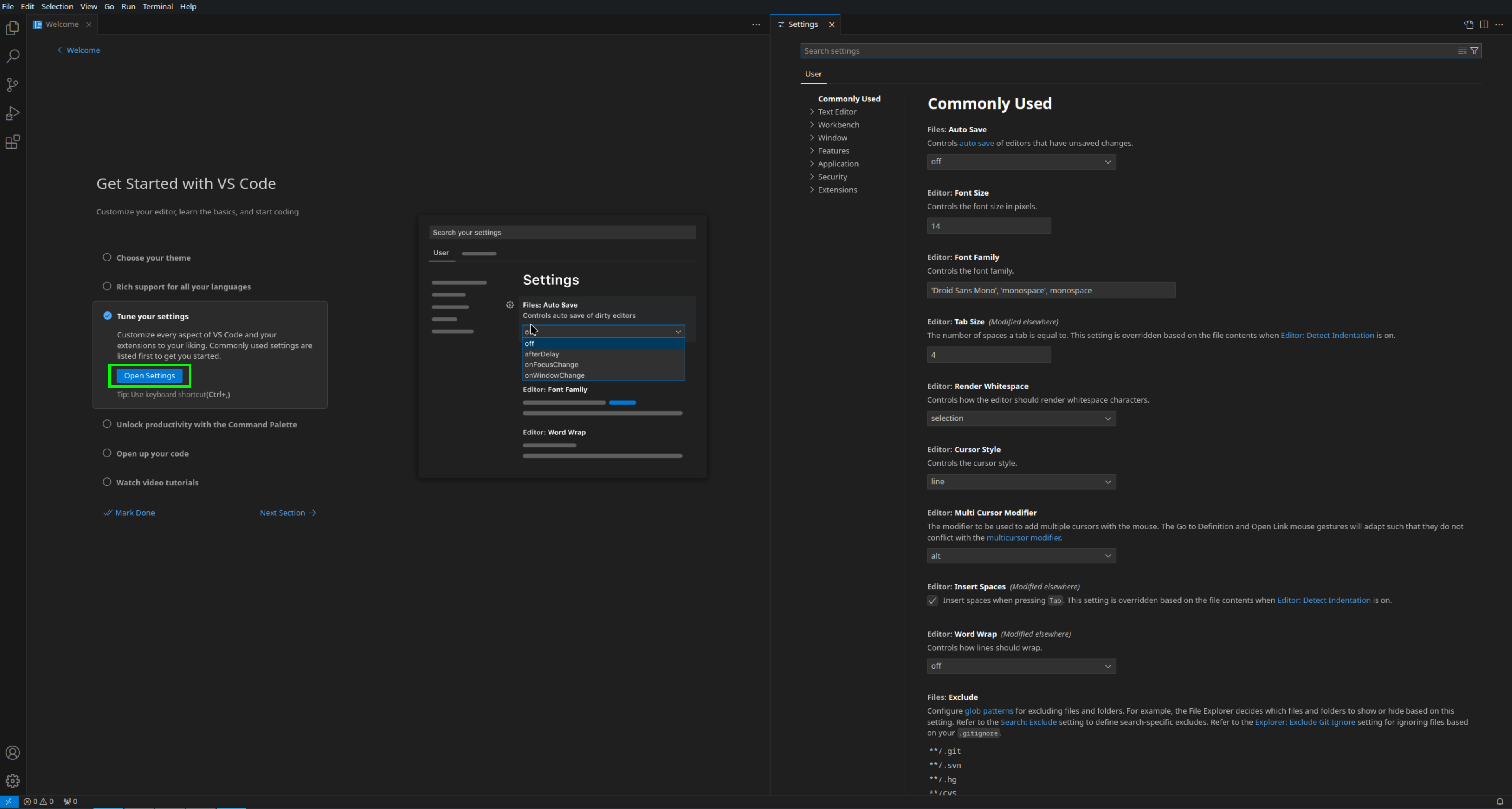Open the settings filter funnel
The height and width of the screenshot is (809, 1512).
tap(1474, 51)
